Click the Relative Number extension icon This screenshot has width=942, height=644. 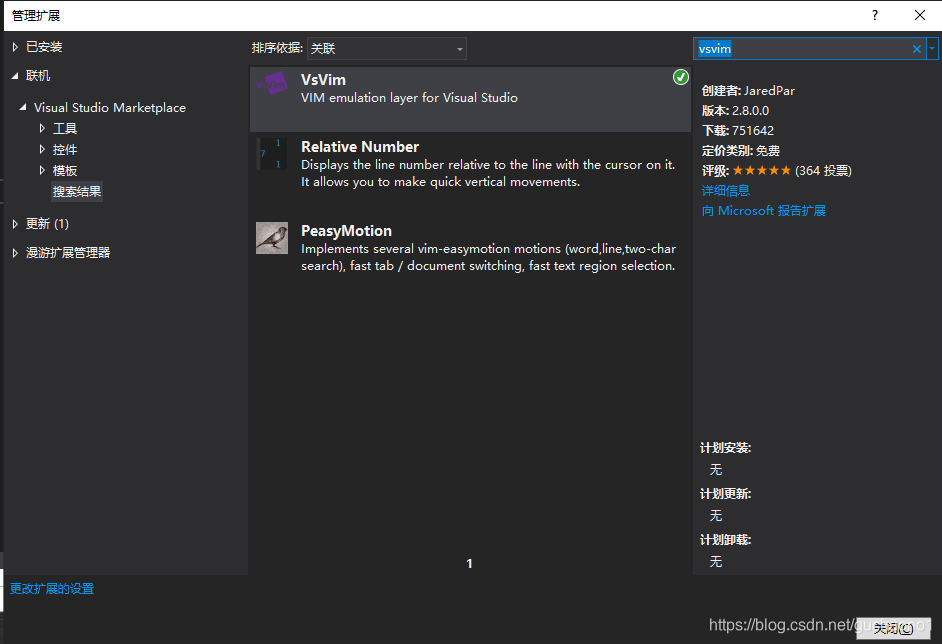coord(272,154)
